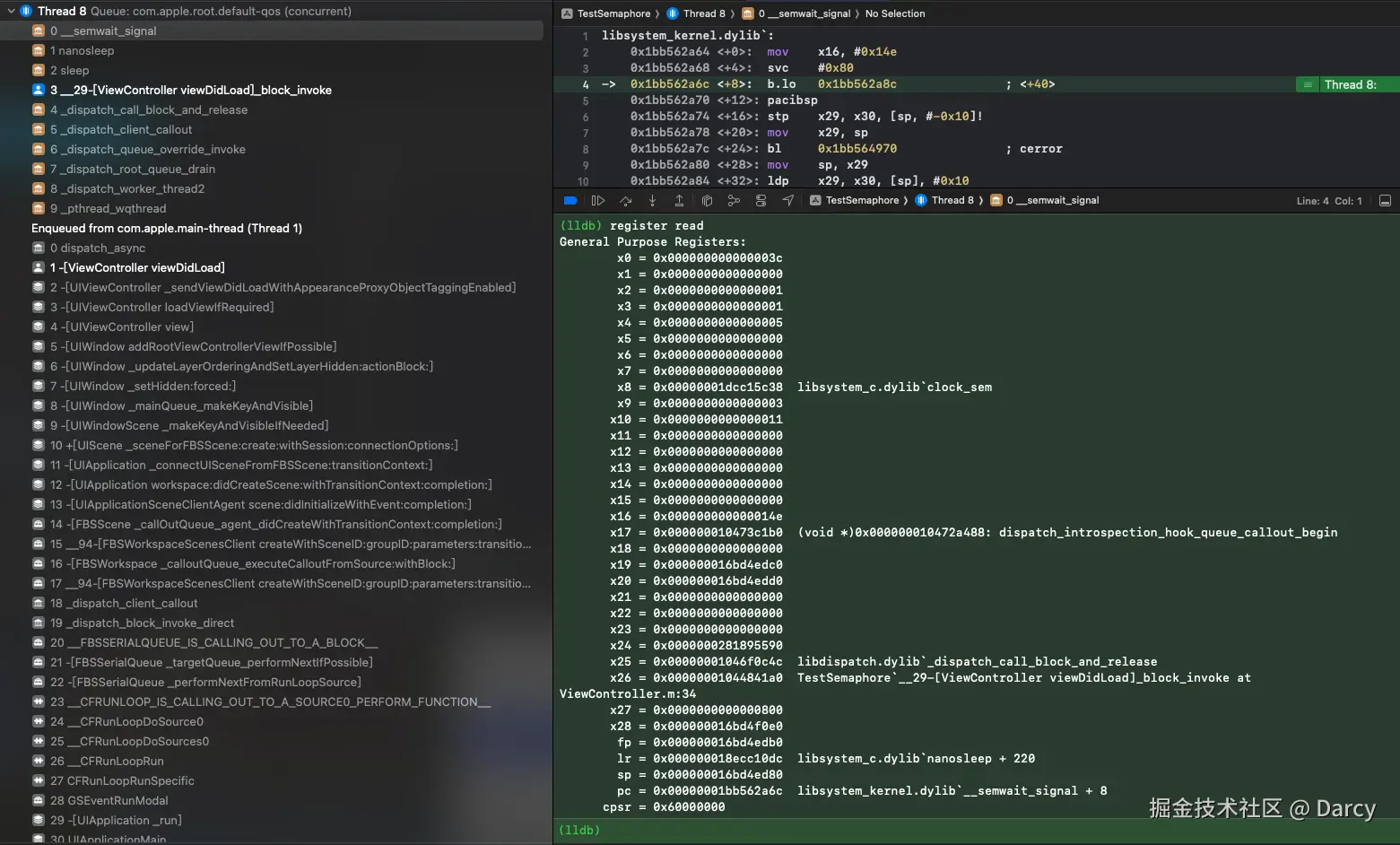Select frame 7 -[UIWindow _setHidden:forced:]
Viewport: 1400px width, 845px height.
pyautogui.click(x=272, y=386)
